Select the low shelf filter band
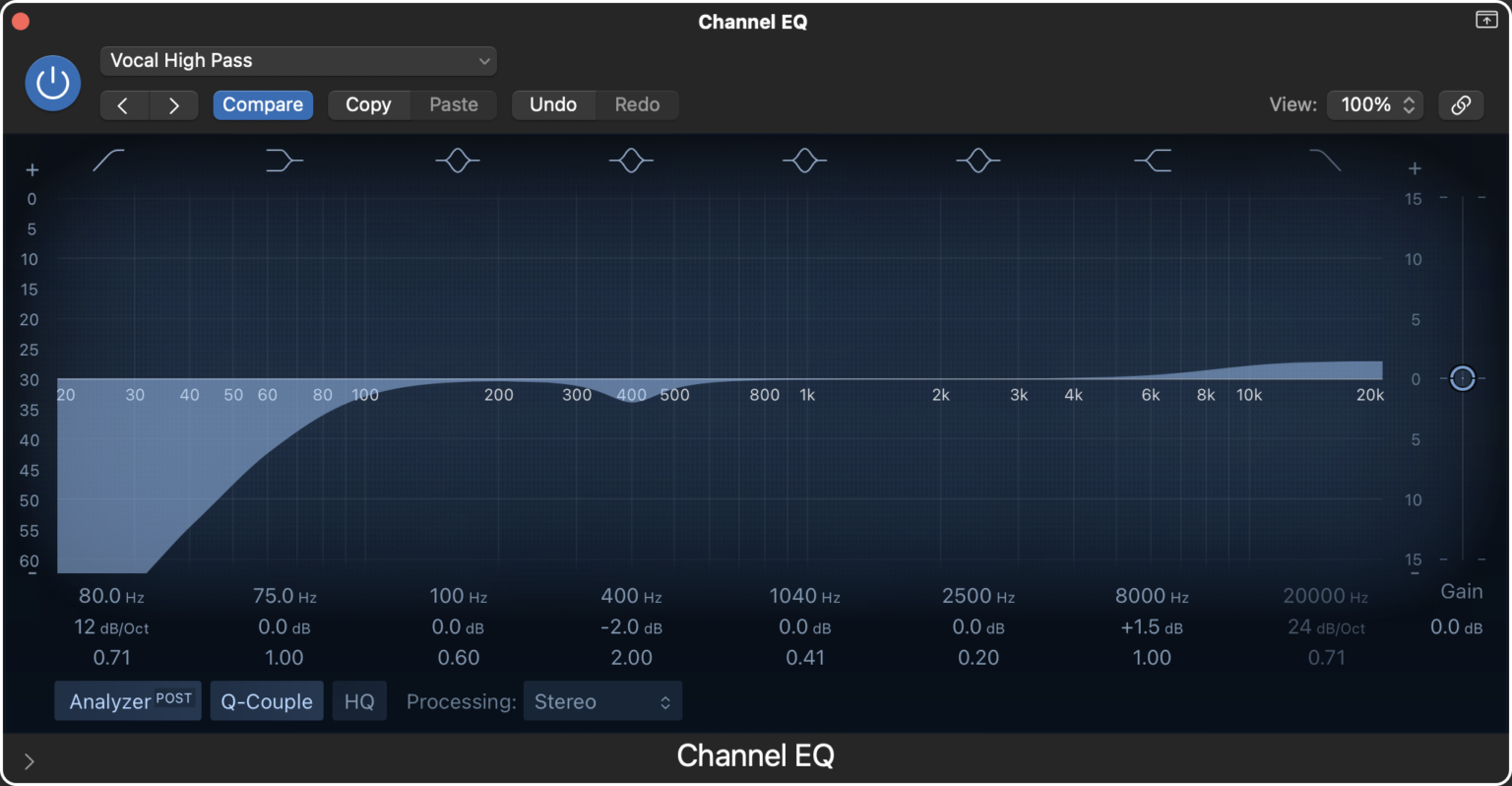This screenshot has width=1512, height=786. pos(283,160)
